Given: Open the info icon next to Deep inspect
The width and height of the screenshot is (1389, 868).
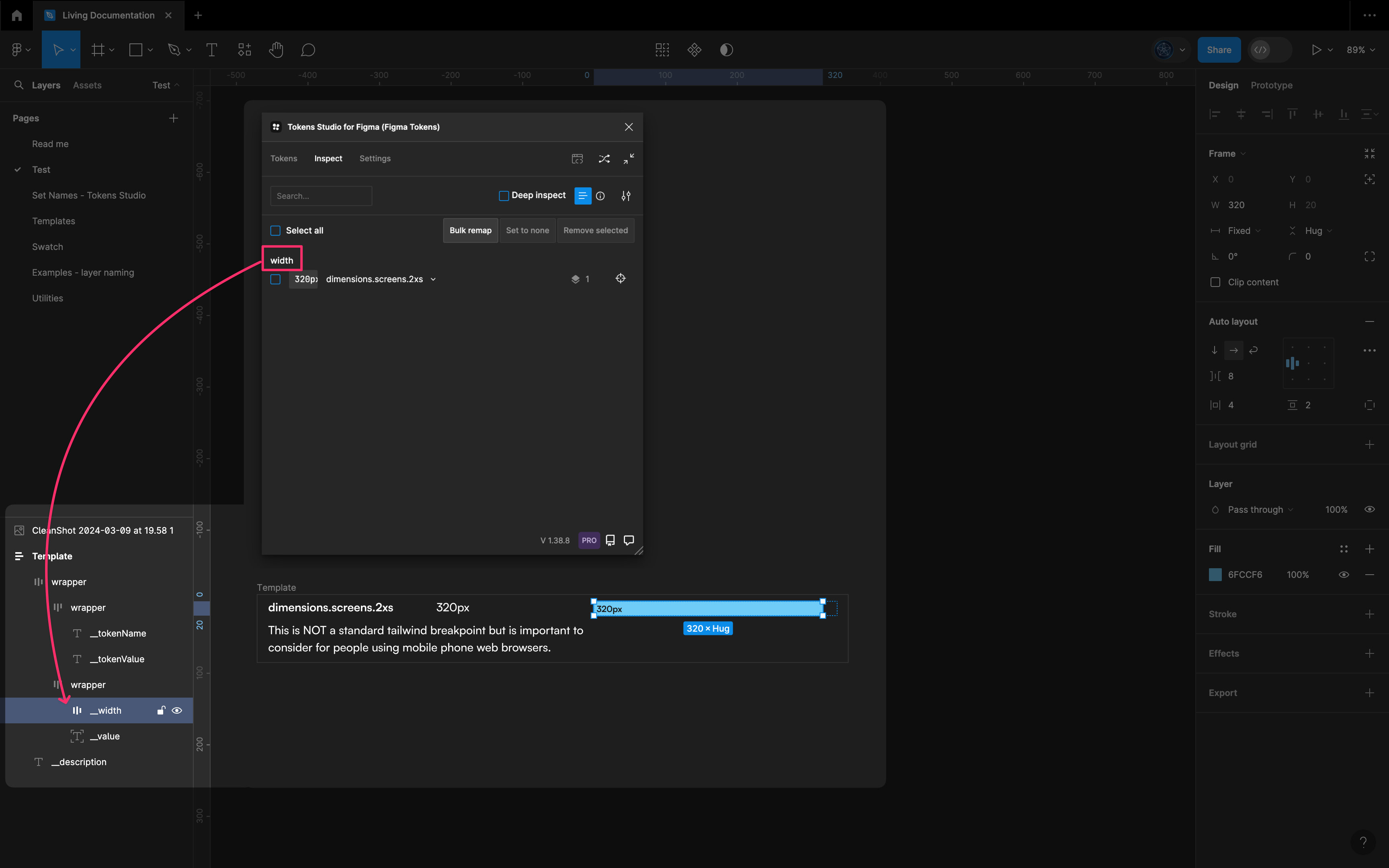Looking at the screenshot, I should (x=600, y=197).
